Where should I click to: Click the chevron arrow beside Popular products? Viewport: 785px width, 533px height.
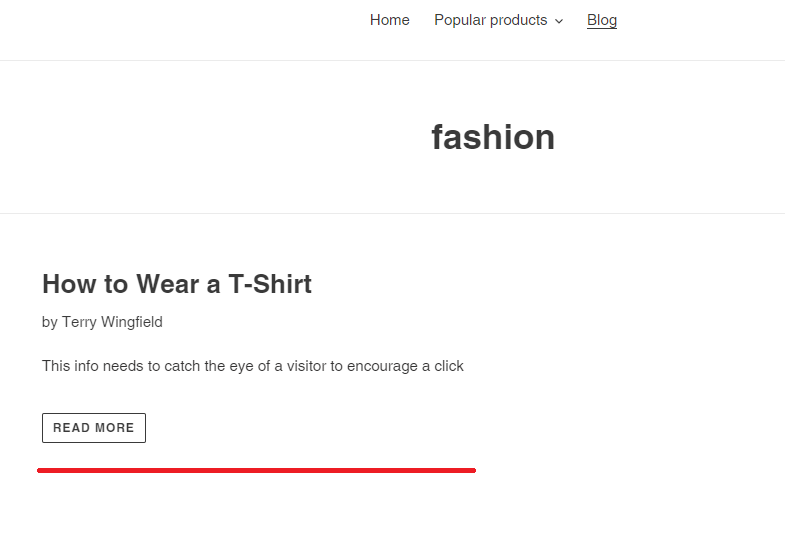559,21
